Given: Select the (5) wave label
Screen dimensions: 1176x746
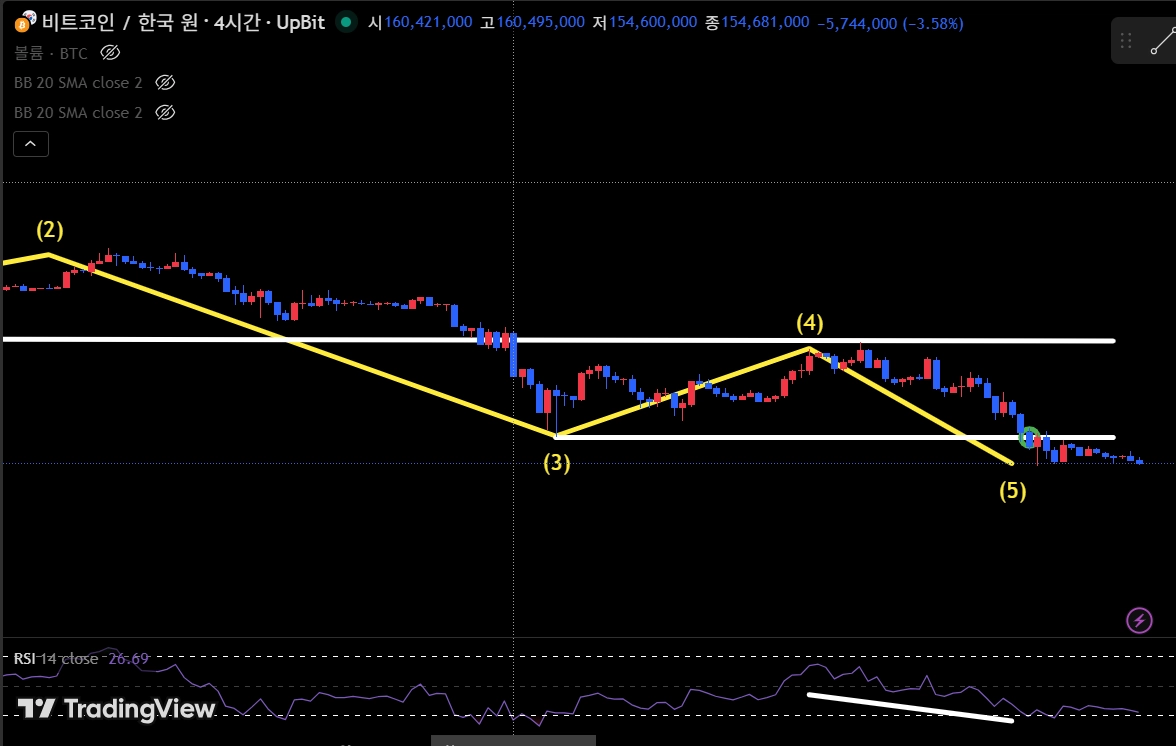Looking at the screenshot, I should (x=1012, y=491).
